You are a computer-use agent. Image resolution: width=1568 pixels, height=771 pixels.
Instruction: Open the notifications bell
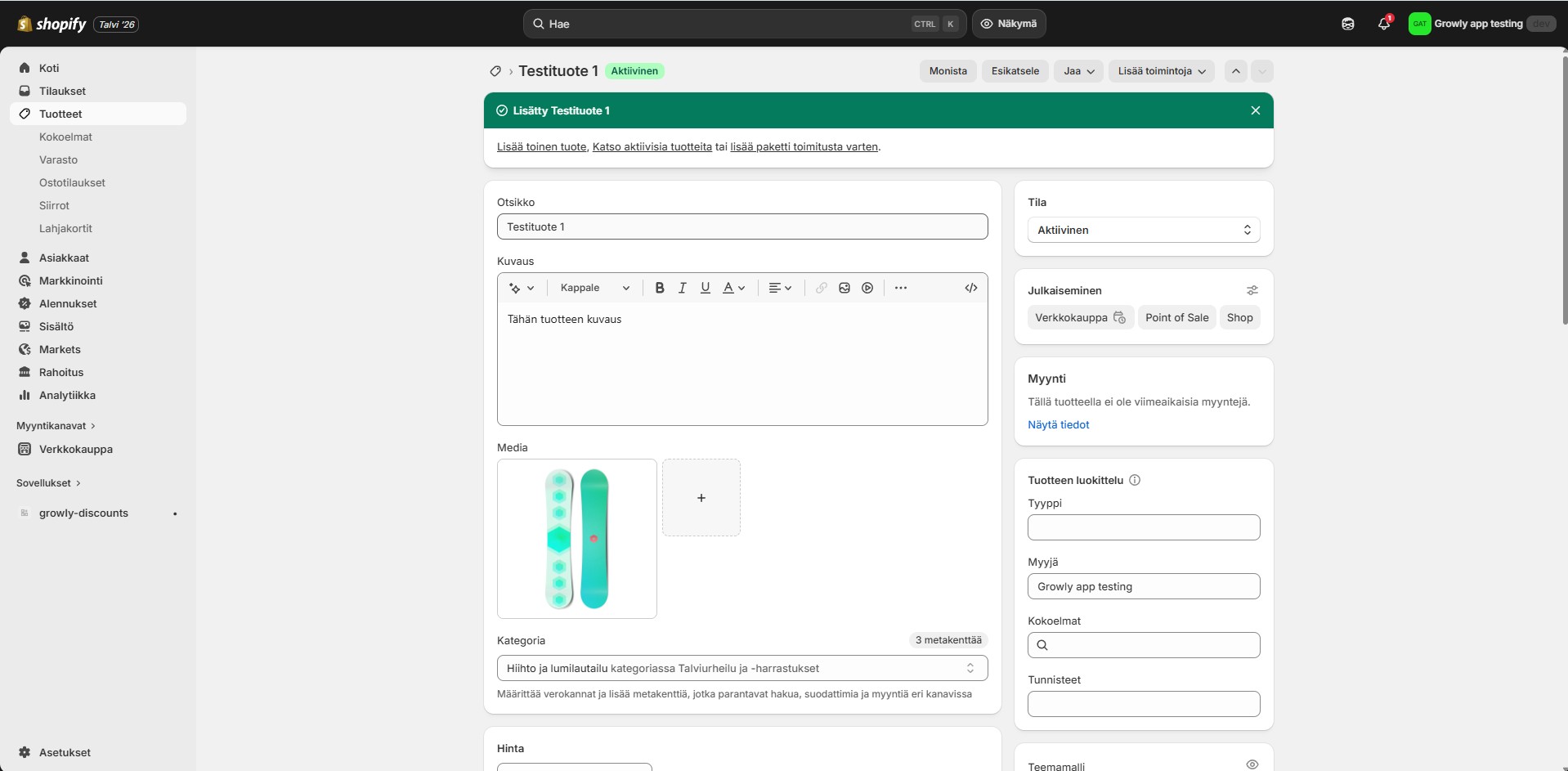[x=1383, y=24]
